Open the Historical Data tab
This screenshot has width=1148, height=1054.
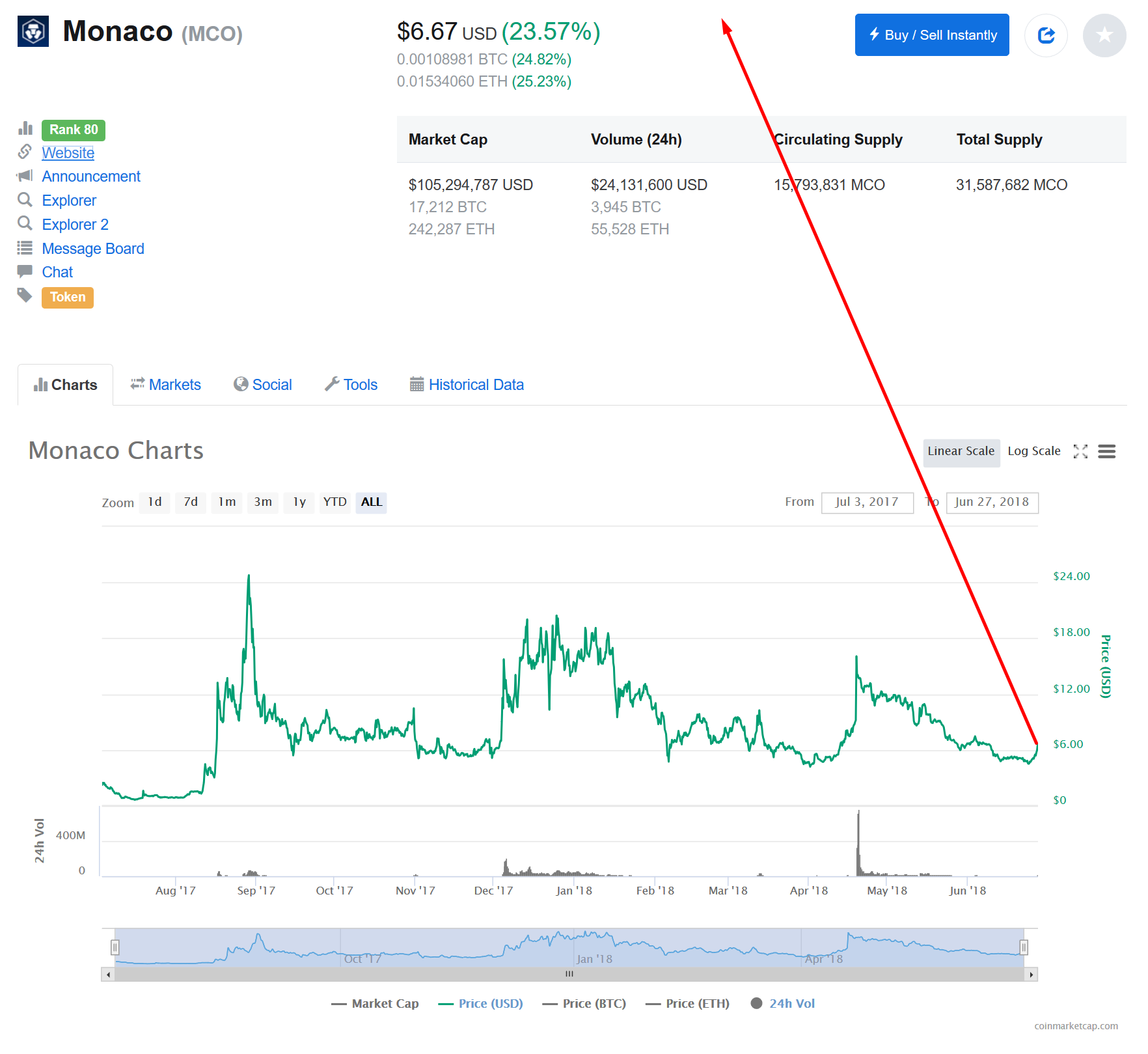tap(467, 385)
